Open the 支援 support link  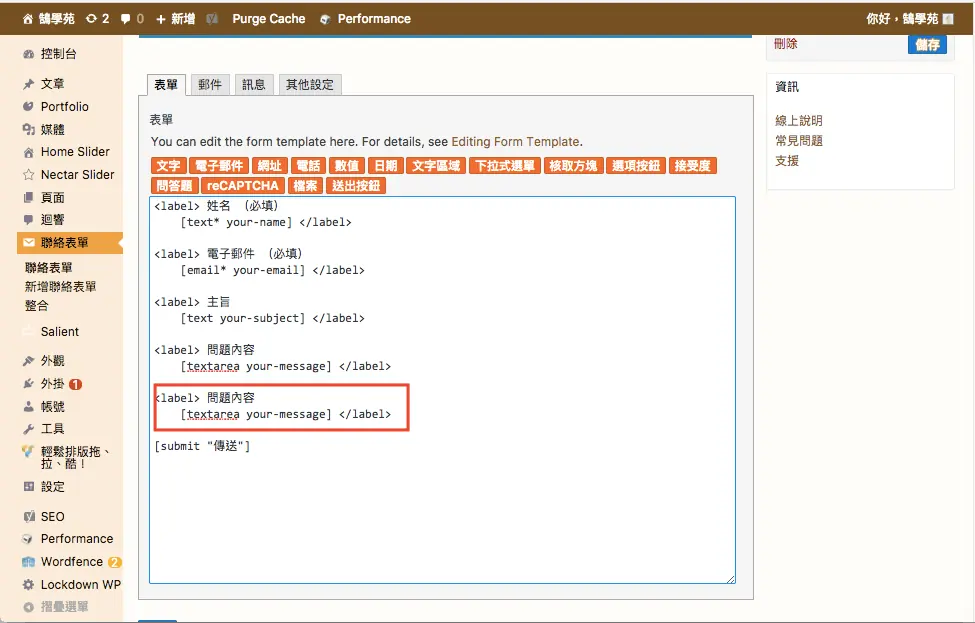tap(787, 160)
